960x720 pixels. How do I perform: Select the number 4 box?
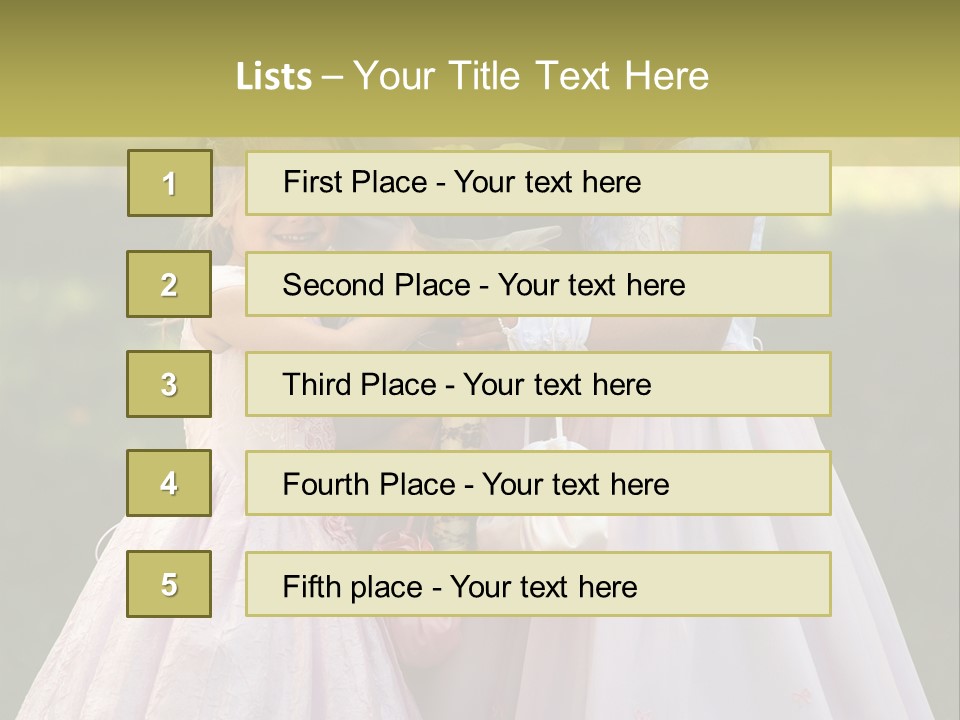169,483
